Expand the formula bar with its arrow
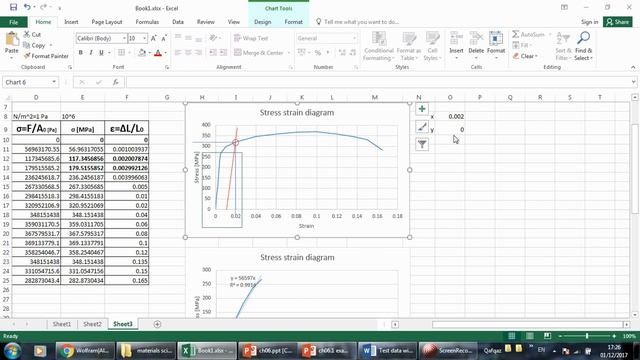 point(633,82)
